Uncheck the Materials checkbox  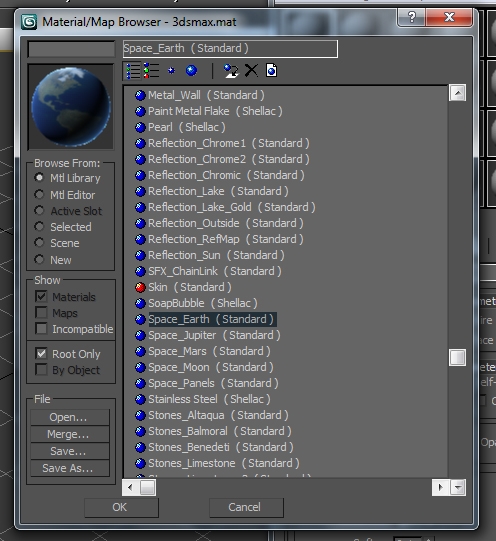[41, 296]
